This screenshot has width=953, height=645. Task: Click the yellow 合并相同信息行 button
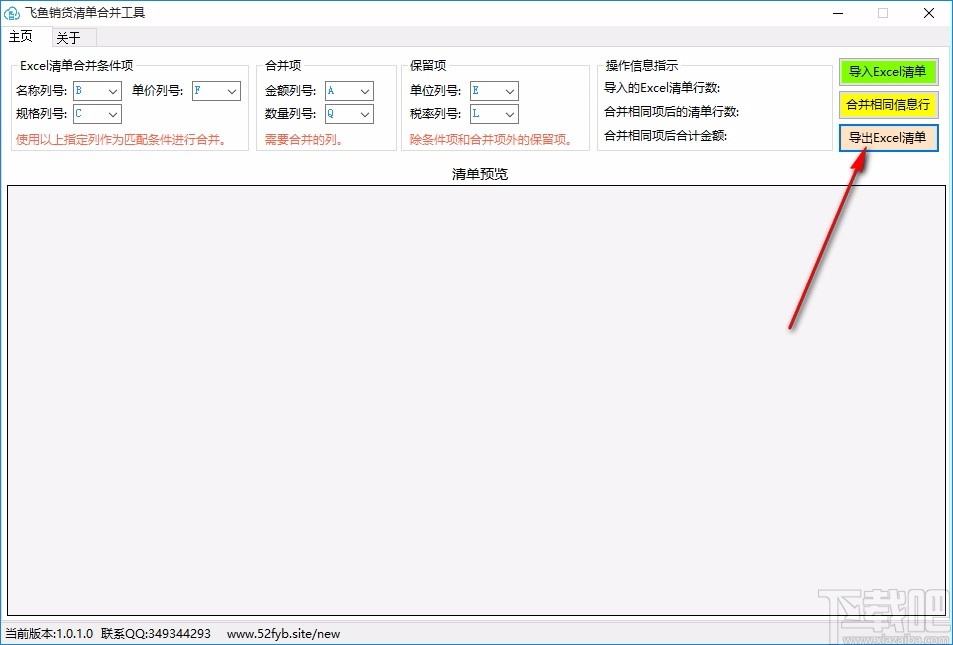(887, 104)
